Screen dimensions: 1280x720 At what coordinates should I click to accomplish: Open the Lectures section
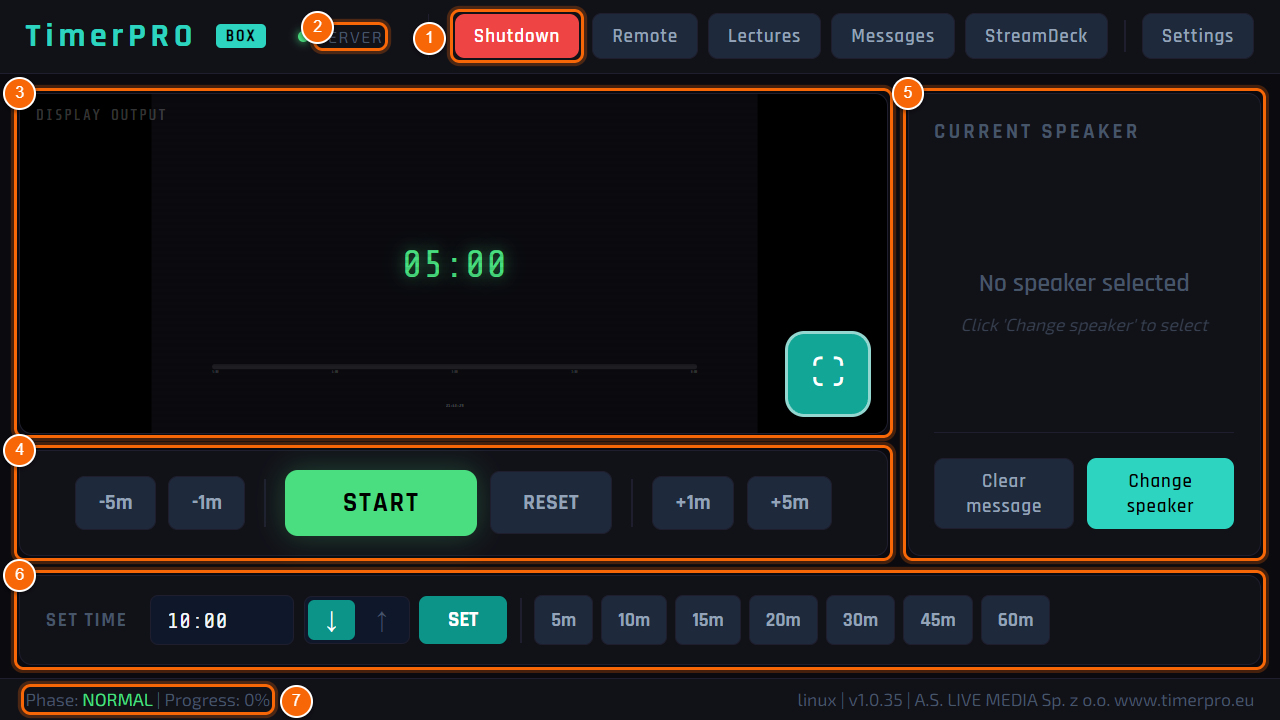coord(764,36)
